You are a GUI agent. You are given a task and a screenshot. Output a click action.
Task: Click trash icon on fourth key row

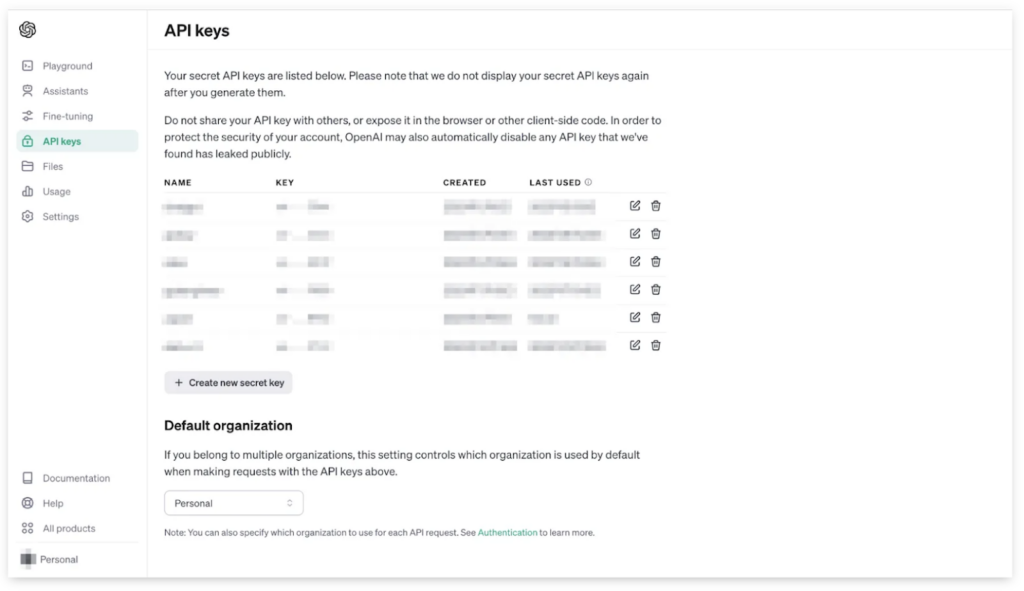656,289
